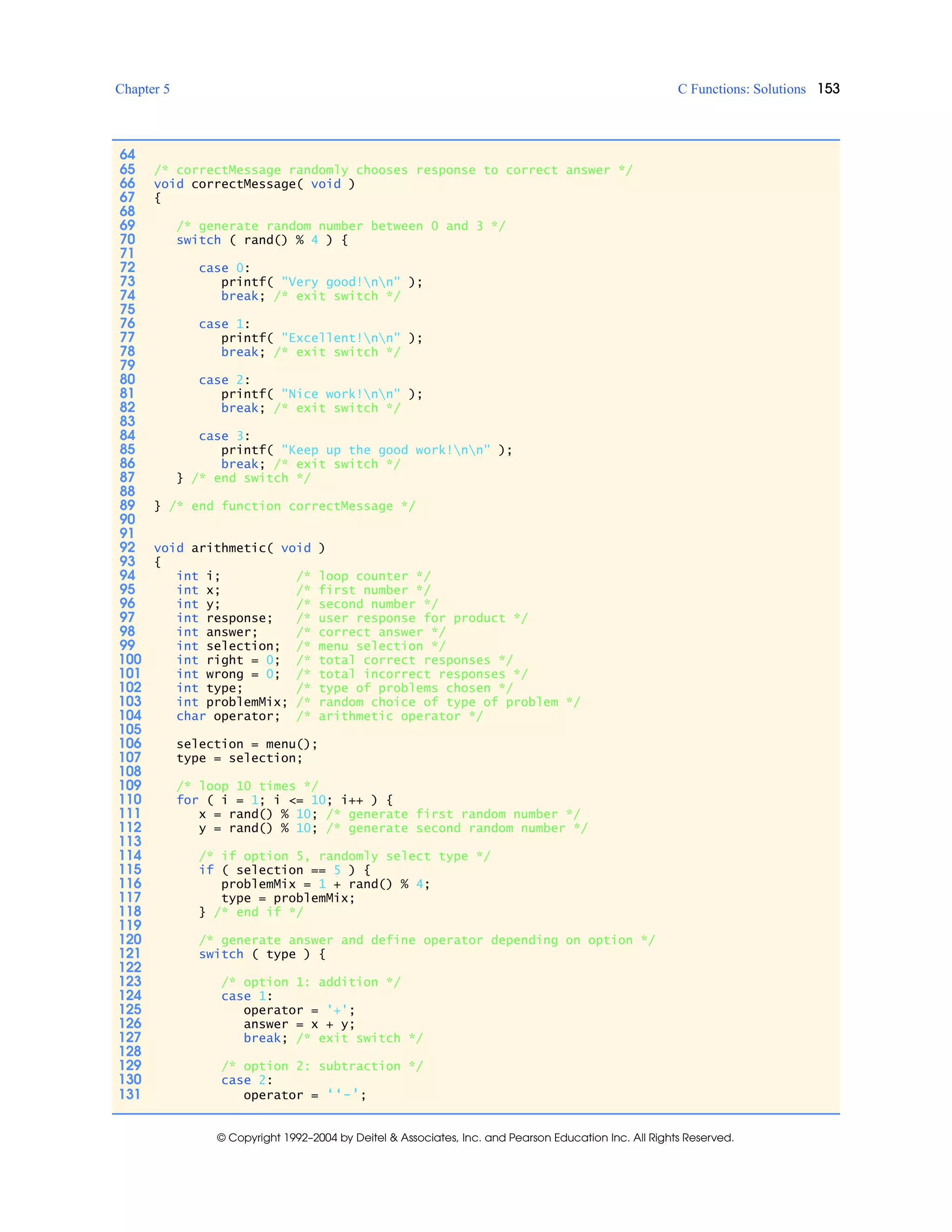This screenshot has width=952, height=1232.
Task: Click 'end function correctMessage' comment
Action: click(x=291, y=506)
